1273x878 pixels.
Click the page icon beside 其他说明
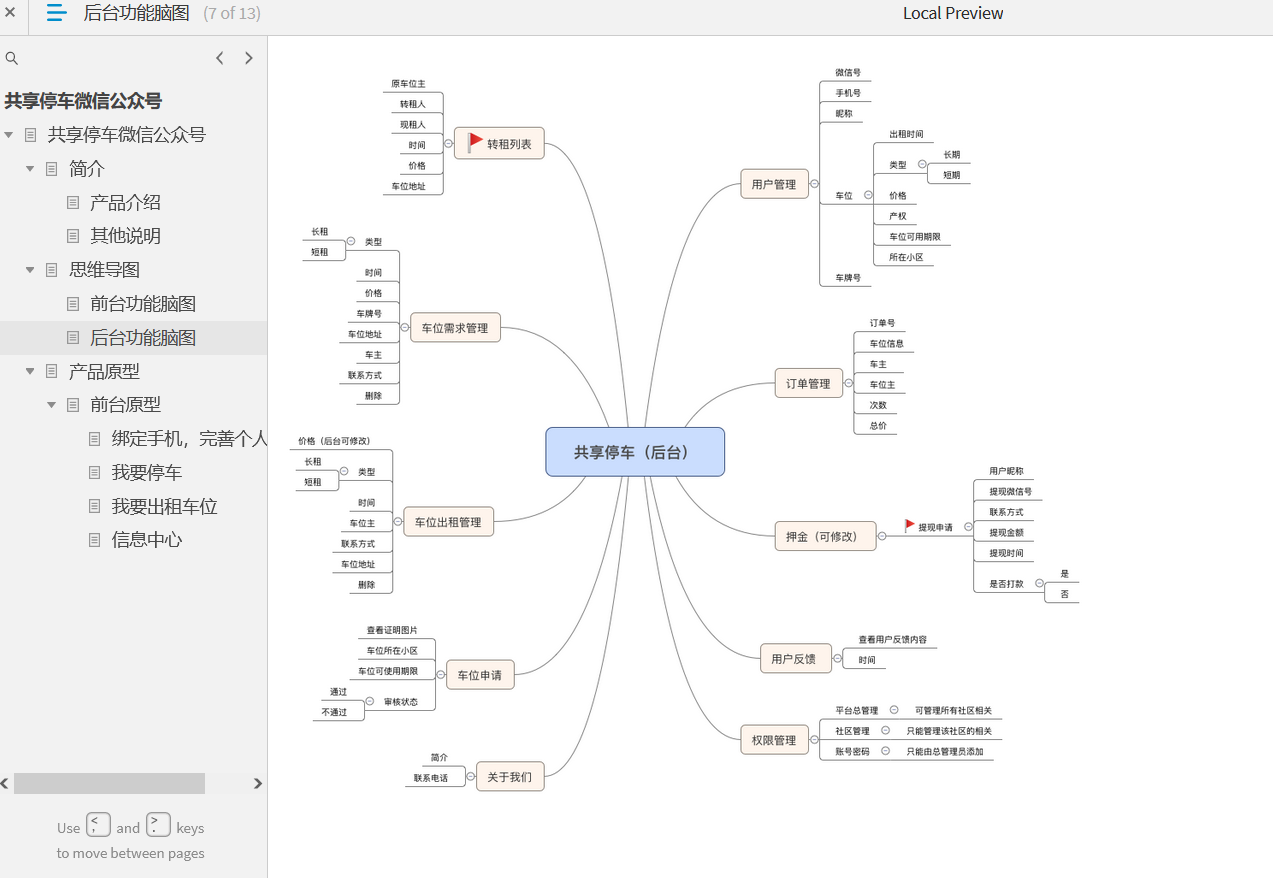[73, 236]
